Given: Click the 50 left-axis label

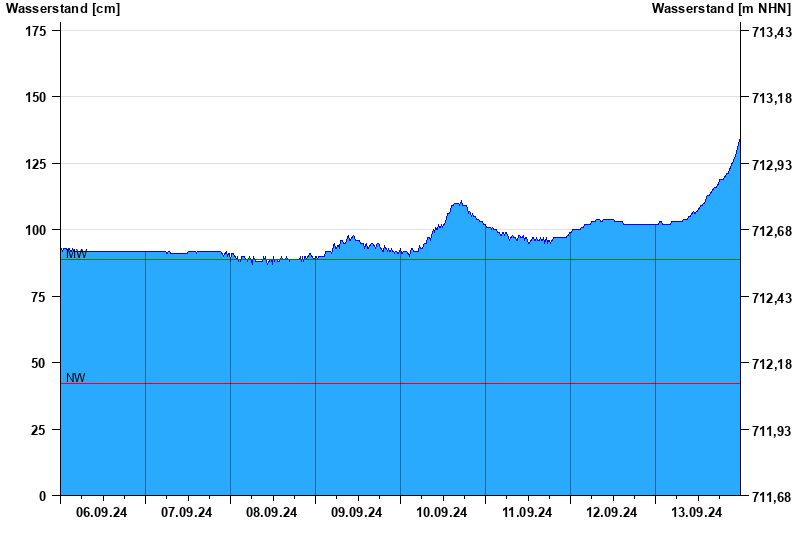Looking at the screenshot, I should [39, 363].
